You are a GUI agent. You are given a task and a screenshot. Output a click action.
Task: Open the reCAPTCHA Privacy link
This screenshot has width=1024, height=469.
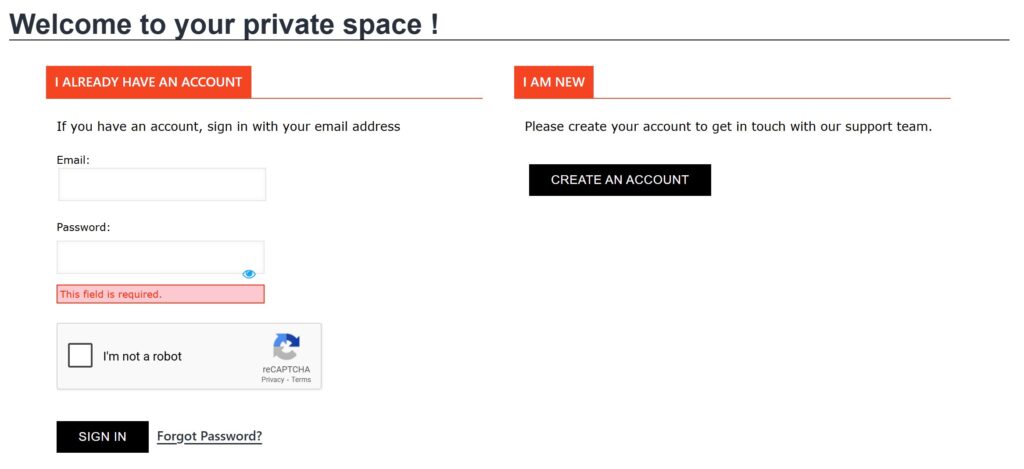272,380
